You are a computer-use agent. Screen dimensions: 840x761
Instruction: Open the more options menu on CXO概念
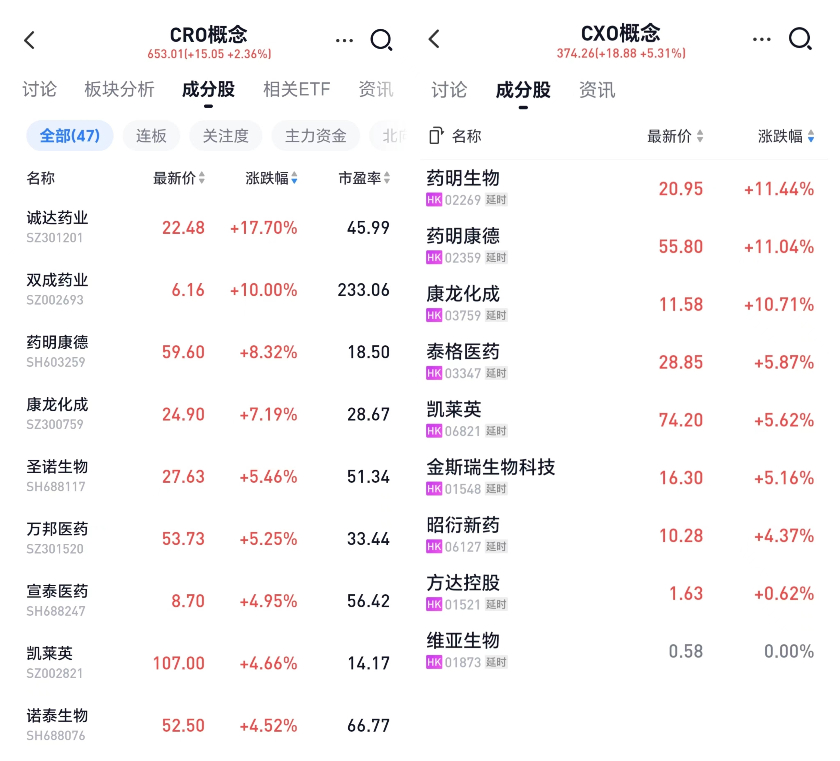(764, 39)
